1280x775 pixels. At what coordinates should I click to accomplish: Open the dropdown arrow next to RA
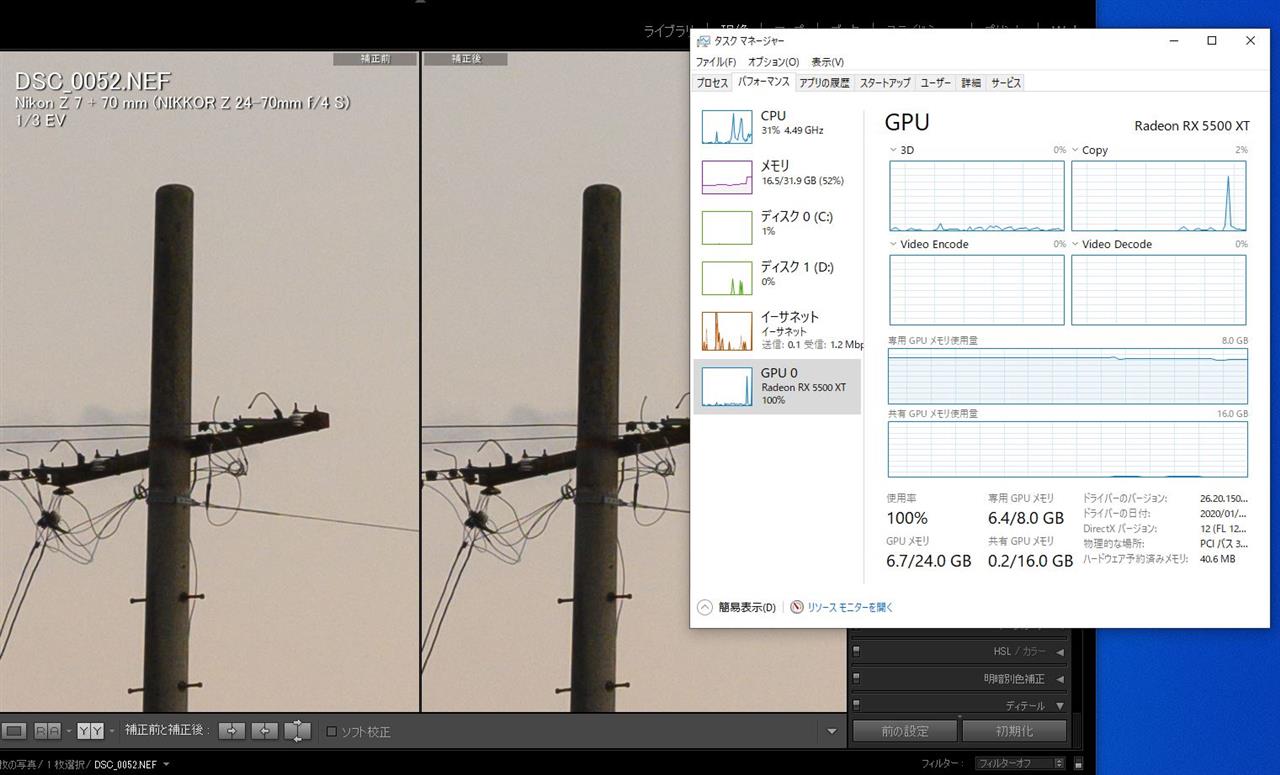tap(69, 731)
